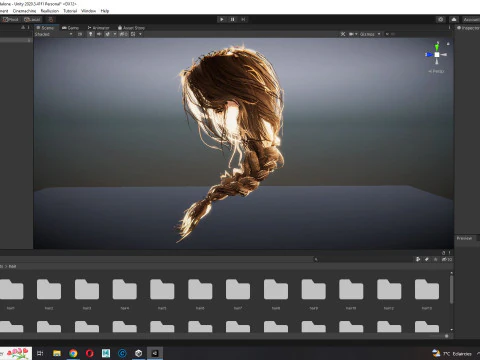Screen dimensions: 480x360
Task: Toggle the Local handle rotation button
Action: (32, 19)
